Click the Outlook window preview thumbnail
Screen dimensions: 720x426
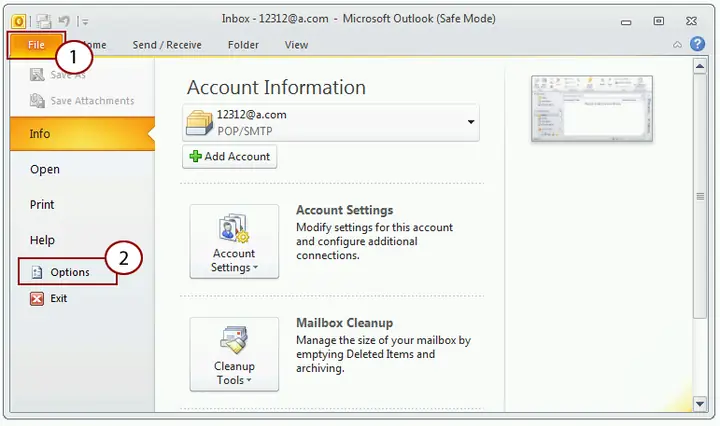point(592,109)
